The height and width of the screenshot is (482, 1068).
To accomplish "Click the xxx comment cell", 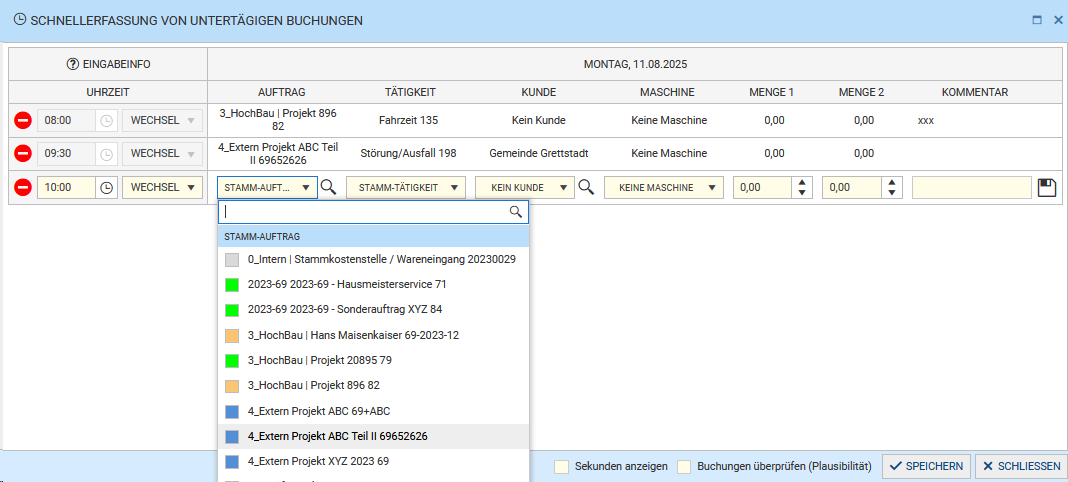I will (926, 120).
